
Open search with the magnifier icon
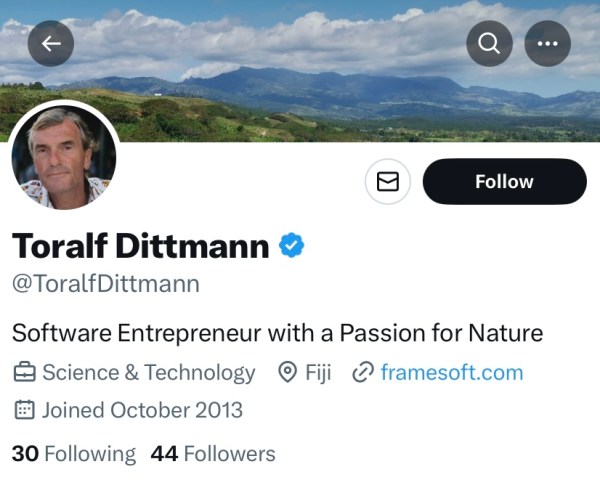(x=489, y=43)
